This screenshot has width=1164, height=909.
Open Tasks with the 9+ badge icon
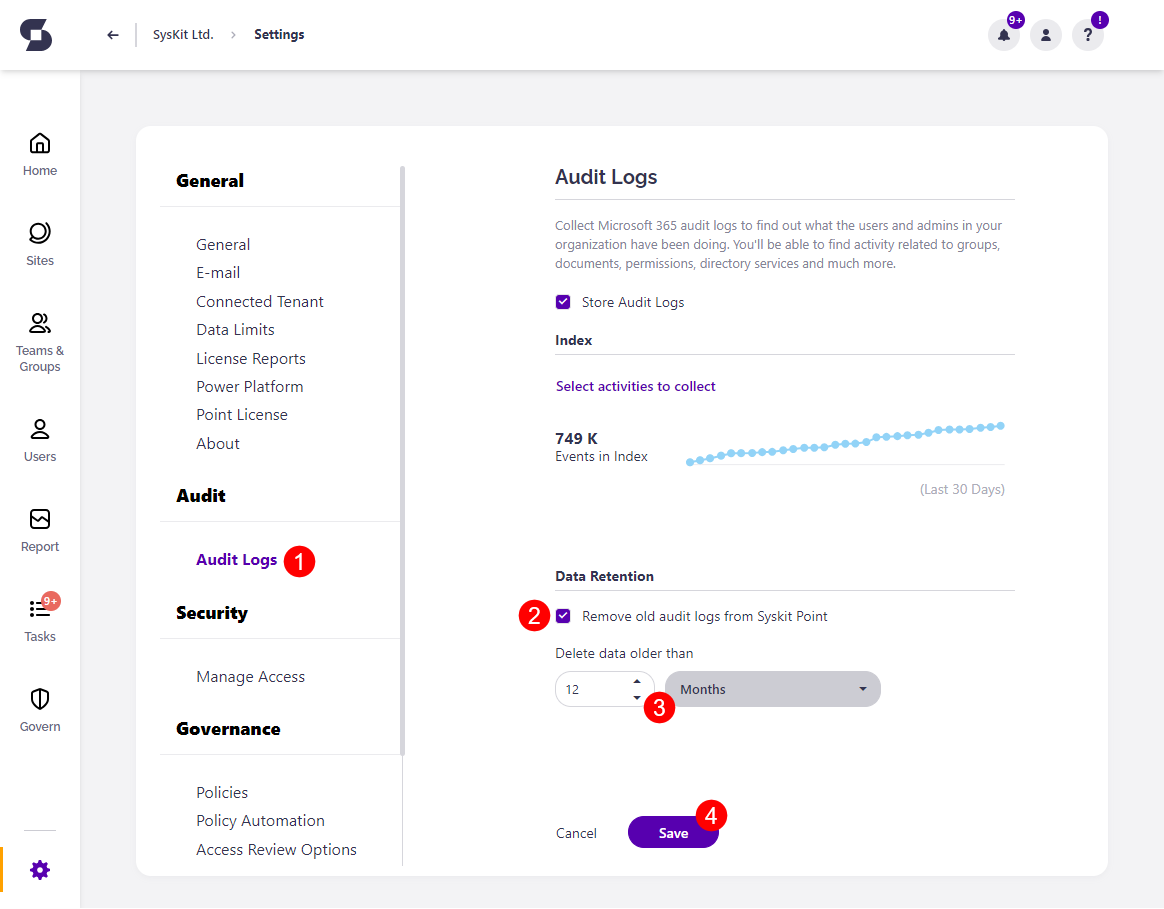click(x=39, y=615)
